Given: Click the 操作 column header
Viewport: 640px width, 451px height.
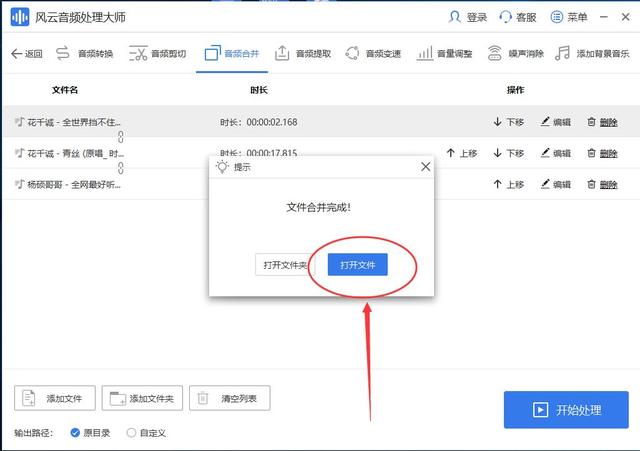Looking at the screenshot, I should click(x=515, y=90).
